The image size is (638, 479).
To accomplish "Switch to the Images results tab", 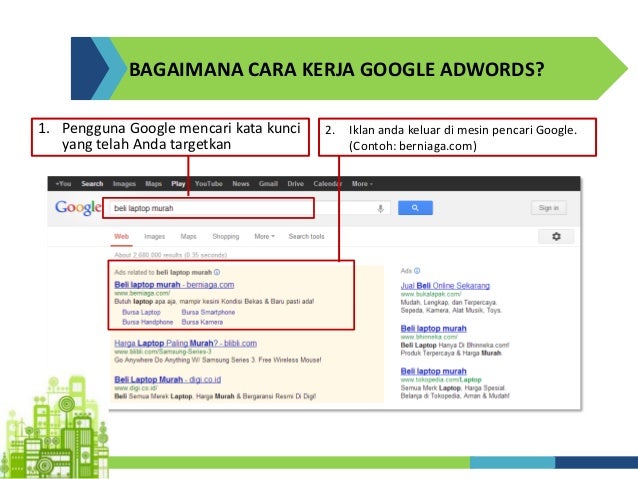I will [155, 236].
